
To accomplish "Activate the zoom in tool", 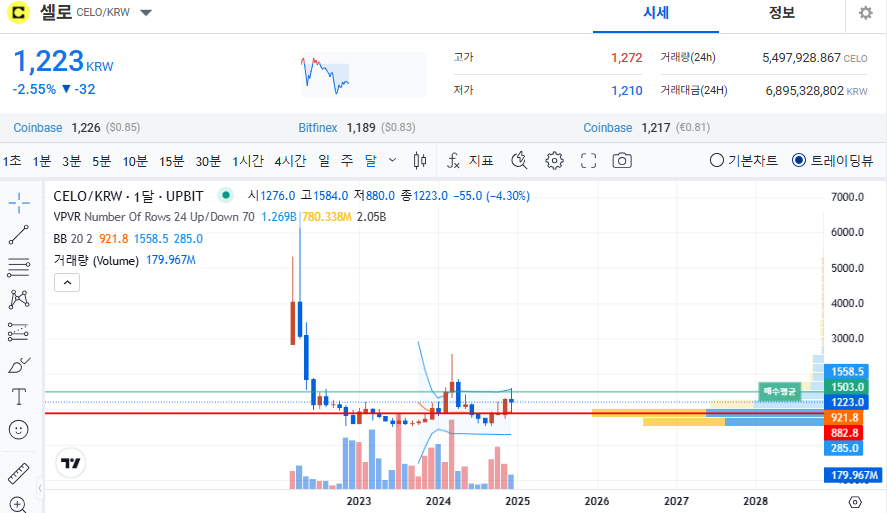I will [x=18, y=505].
